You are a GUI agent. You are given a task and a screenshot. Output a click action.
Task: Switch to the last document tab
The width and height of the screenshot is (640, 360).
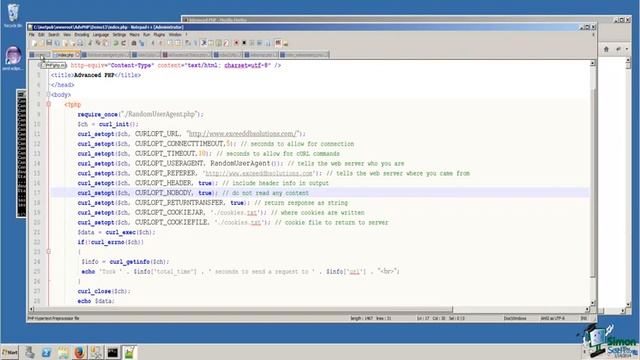pos(304,55)
